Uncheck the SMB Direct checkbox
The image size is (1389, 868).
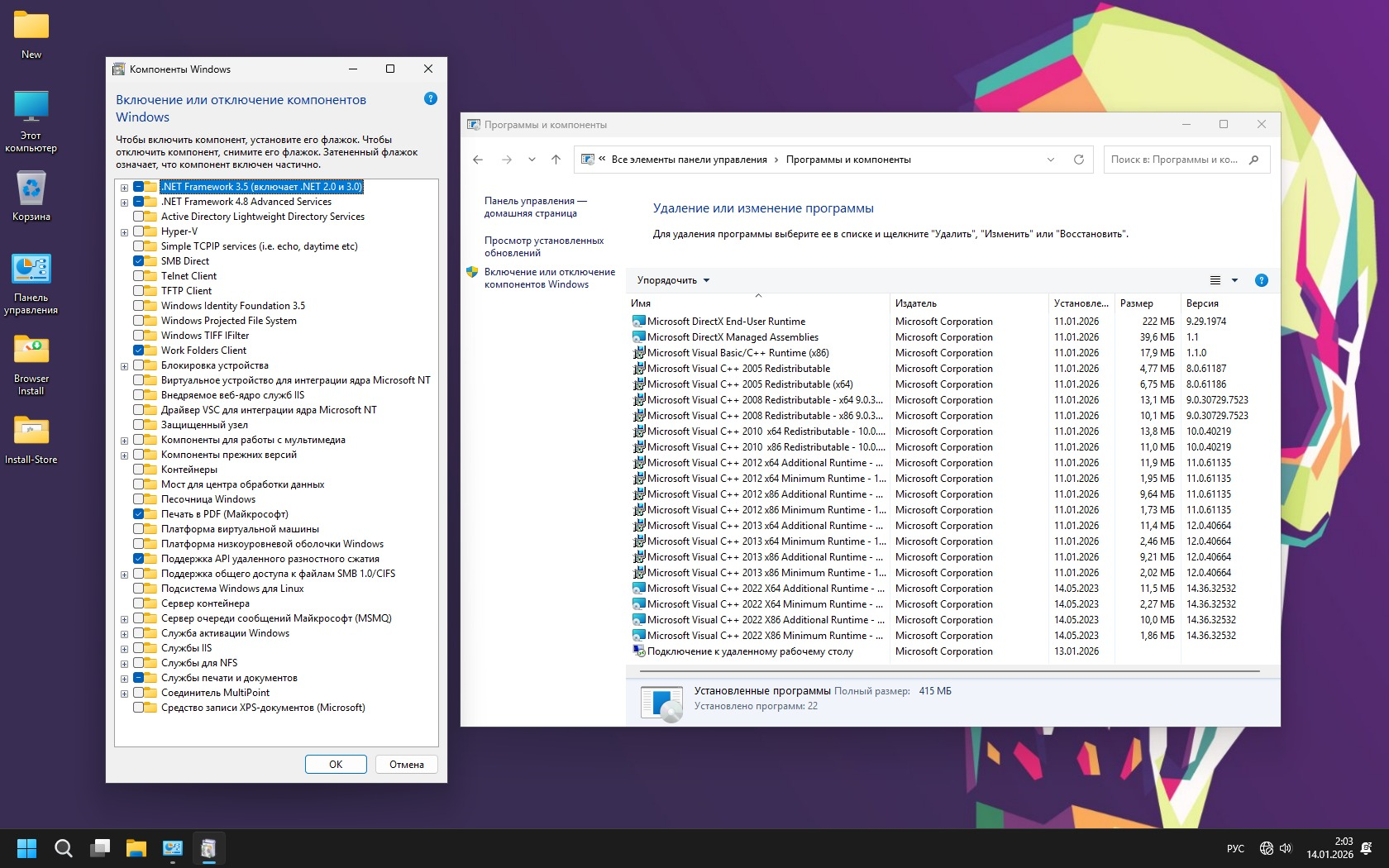click(139, 261)
